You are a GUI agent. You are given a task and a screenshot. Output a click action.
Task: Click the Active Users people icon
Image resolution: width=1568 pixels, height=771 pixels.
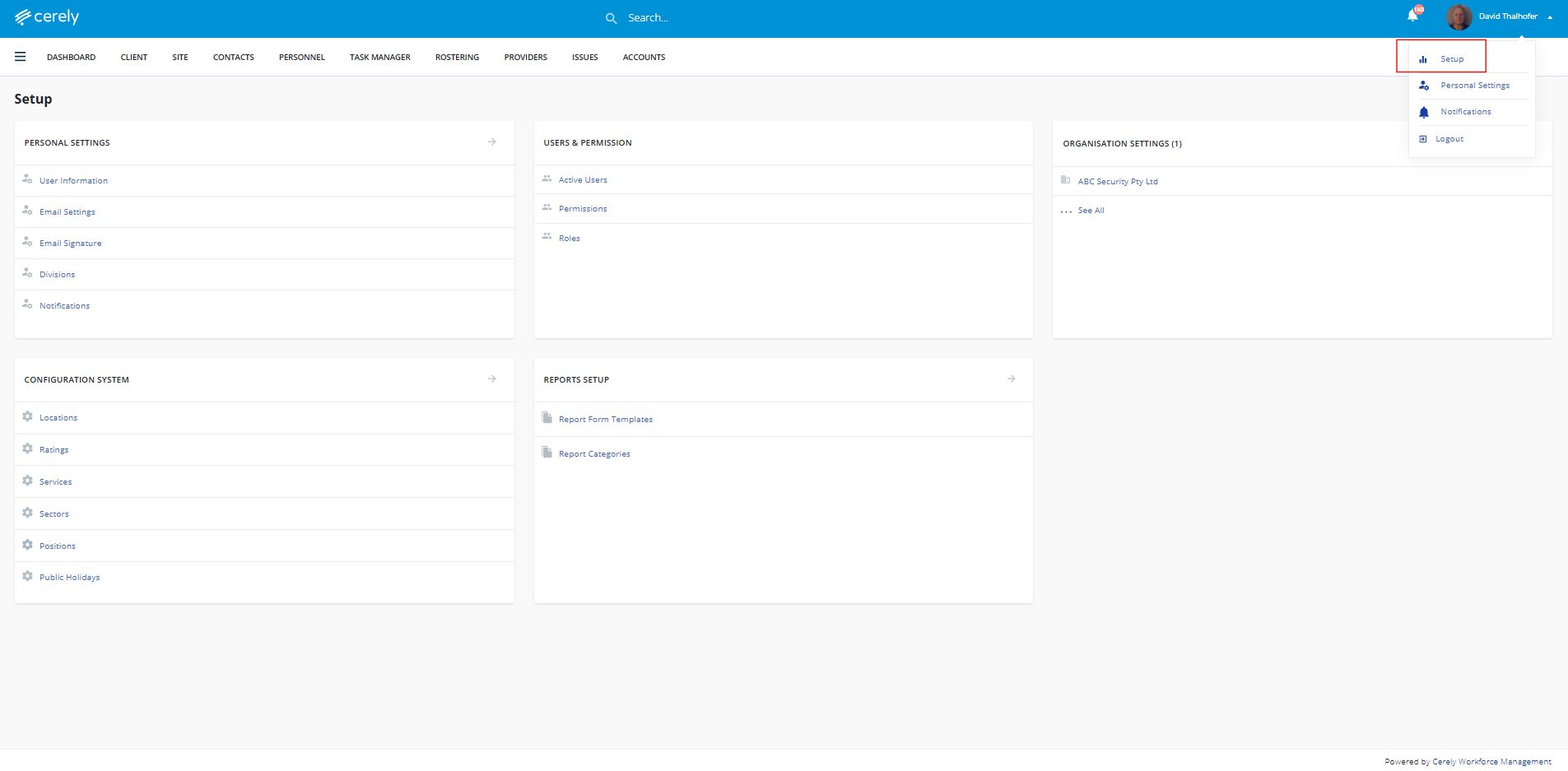547,179
